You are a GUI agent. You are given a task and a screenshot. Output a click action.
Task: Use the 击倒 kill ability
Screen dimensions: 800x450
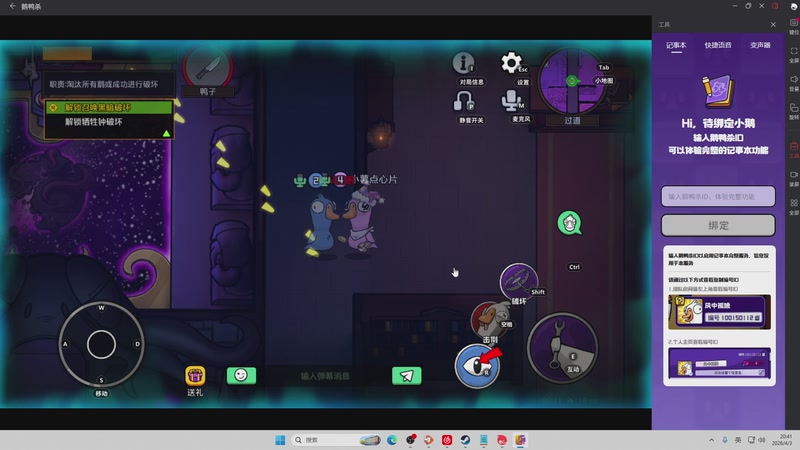(x=490, y=319)
